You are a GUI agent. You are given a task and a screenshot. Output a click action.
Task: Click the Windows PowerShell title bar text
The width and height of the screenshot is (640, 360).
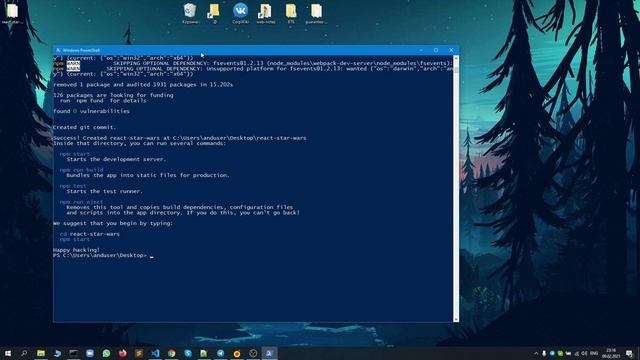click(81, 50)
